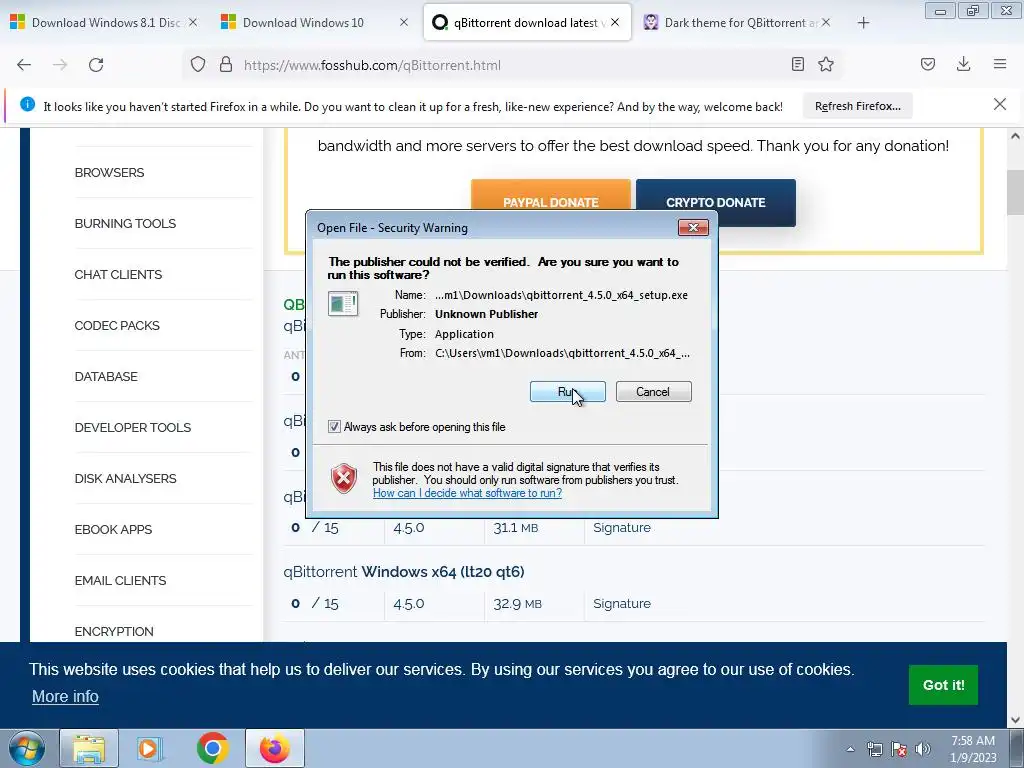The image size is (1024, 768).
Task: Open the ENCRYPTION category
Action: click(114, 631)
